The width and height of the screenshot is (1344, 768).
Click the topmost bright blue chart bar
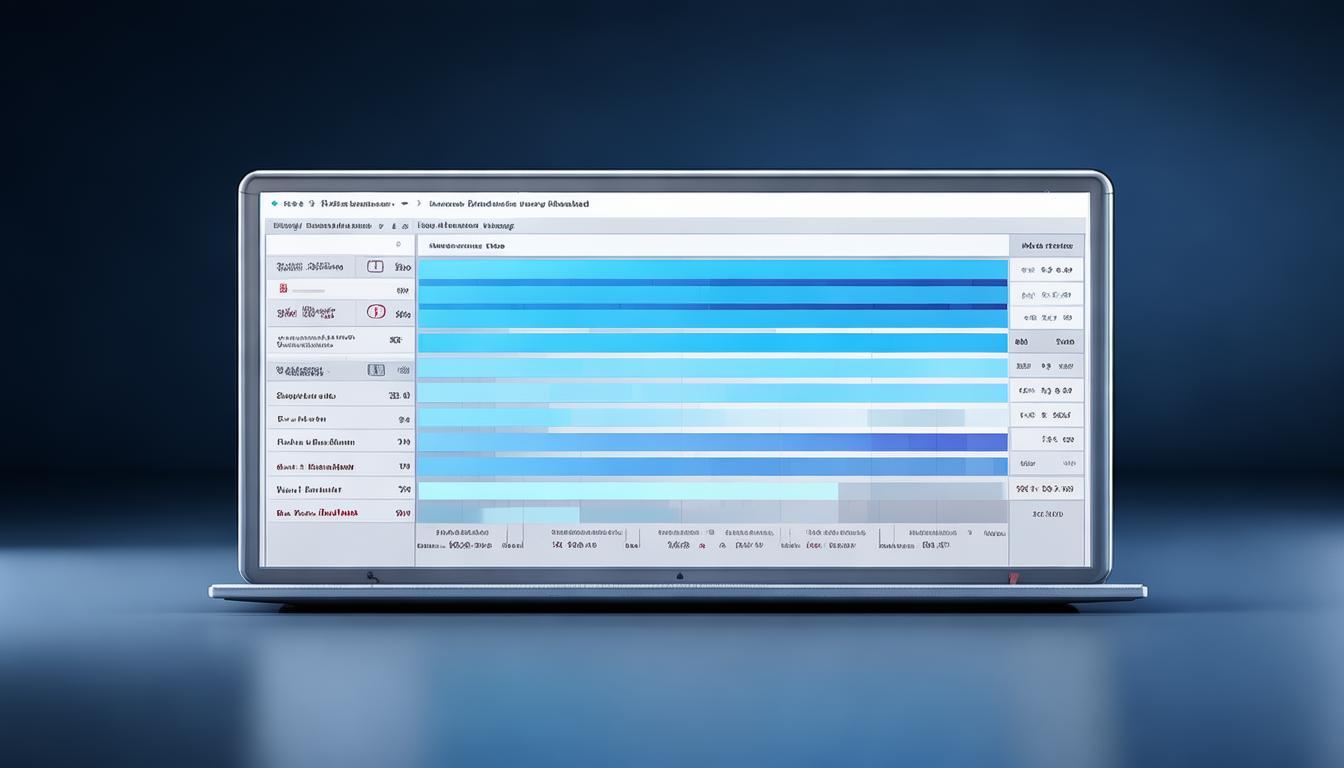pos(712,269)
